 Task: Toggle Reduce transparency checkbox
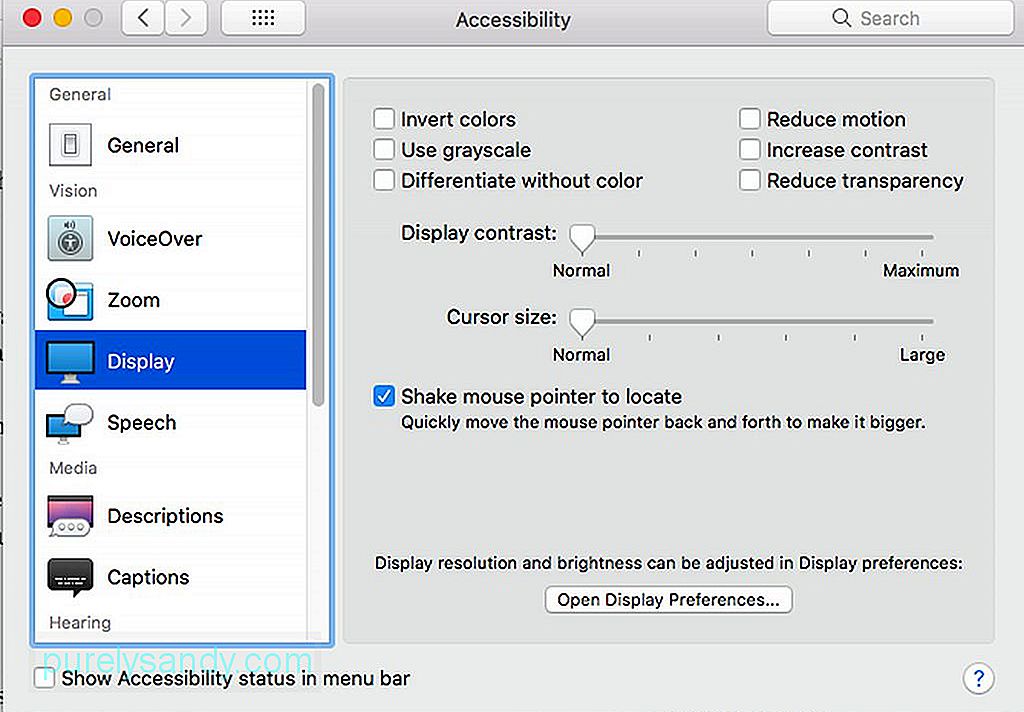click(x=750, y=180)
